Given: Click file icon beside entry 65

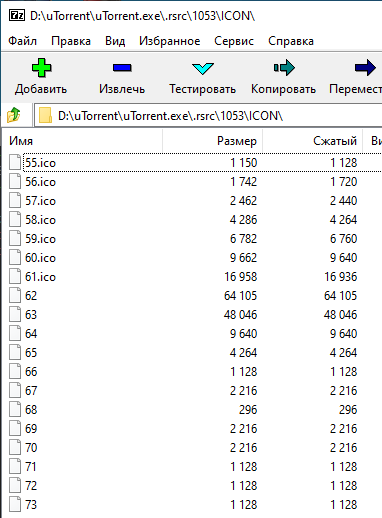Looking at the screenshot, I should click(15, 352).
